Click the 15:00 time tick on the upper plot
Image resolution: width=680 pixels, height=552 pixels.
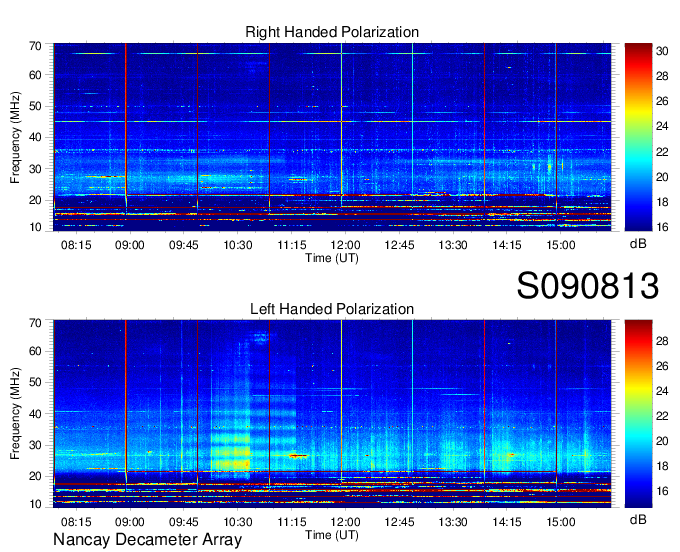coord(560,245)
